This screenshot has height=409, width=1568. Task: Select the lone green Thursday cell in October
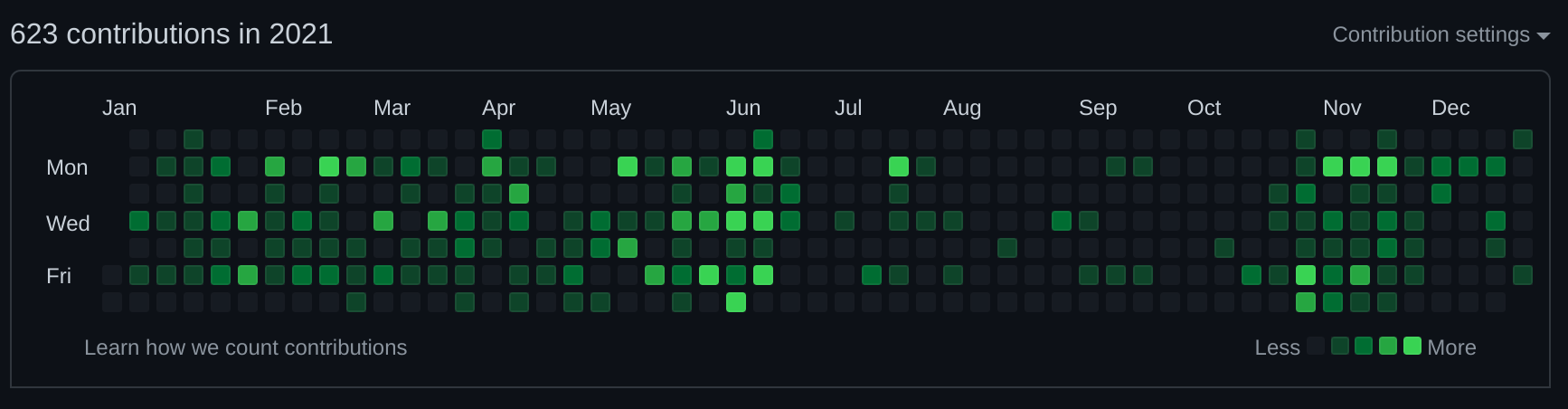pyautogui.click(x=1224, y=248)
